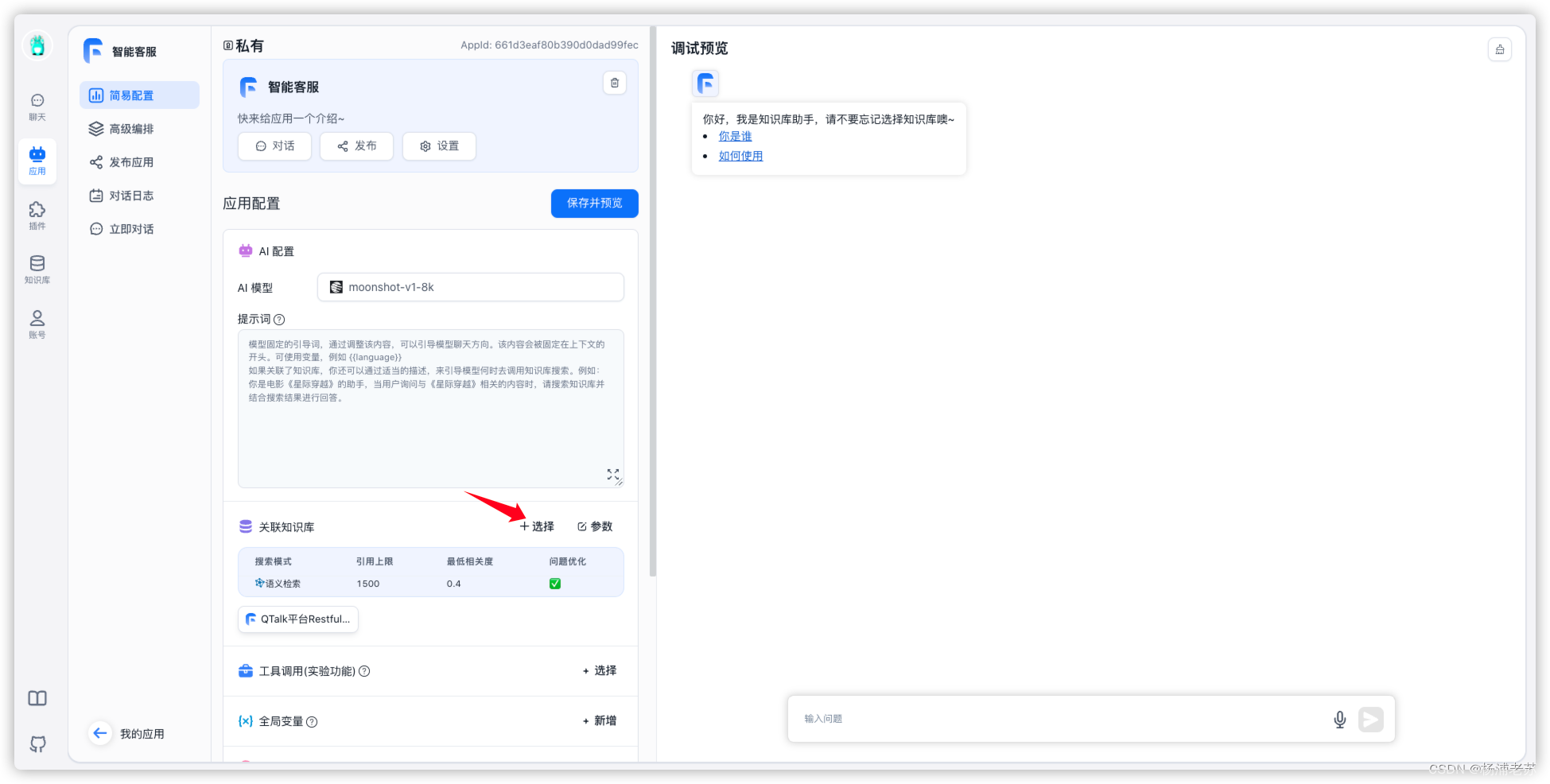This screenshot has height=784, width=1550.
Task: Go to 聊天 chat in the sidebar
Action: [37, 107]
